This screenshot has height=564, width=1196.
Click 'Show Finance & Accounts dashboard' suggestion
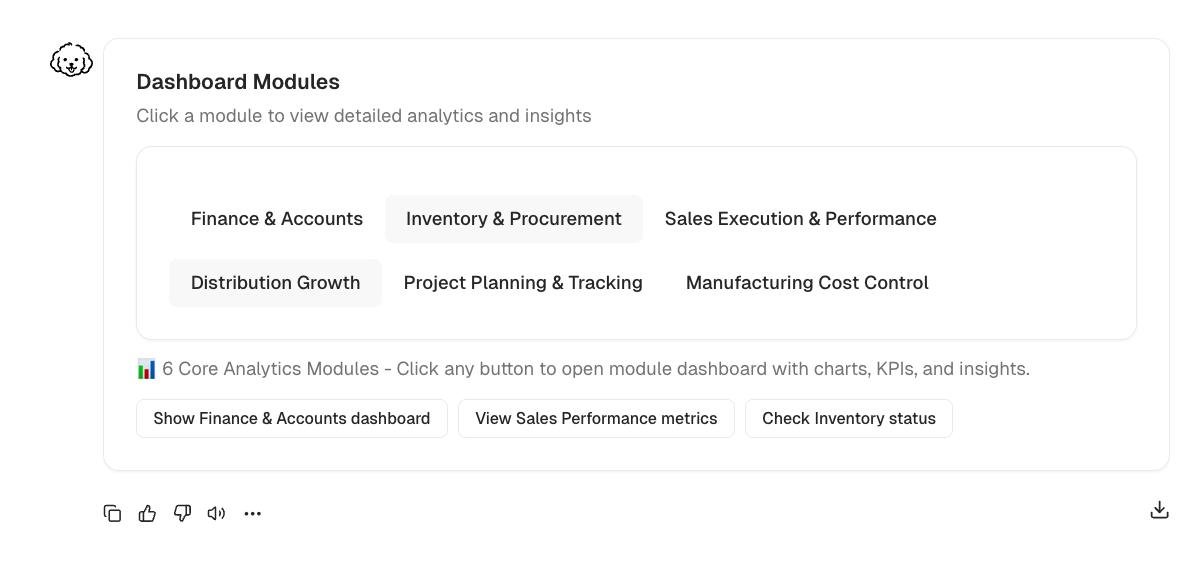coord(292,419)
